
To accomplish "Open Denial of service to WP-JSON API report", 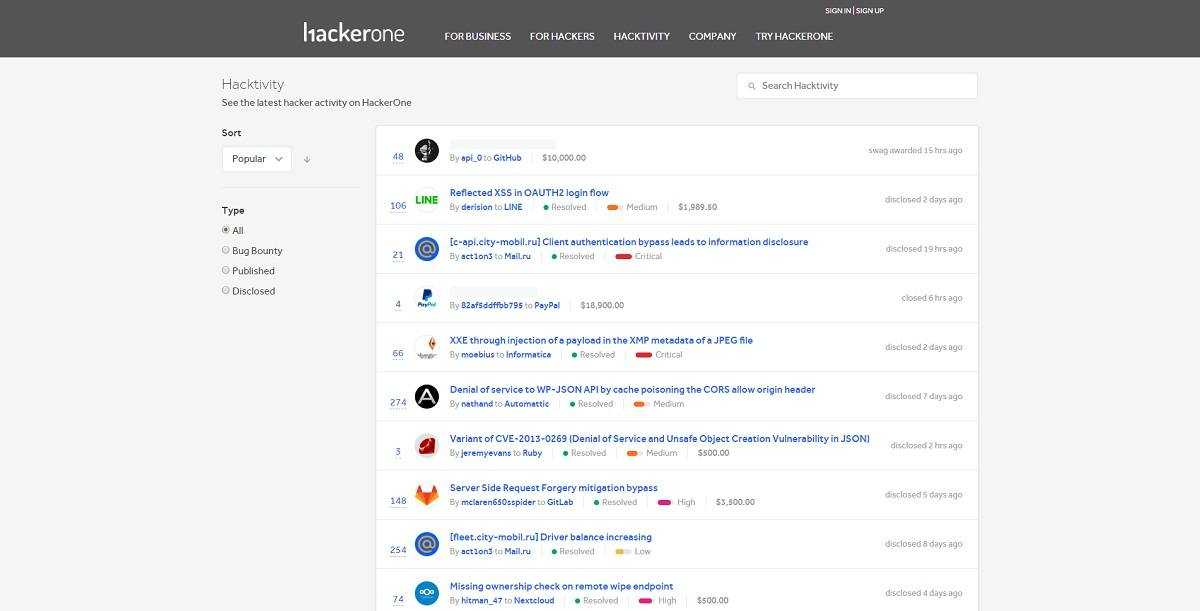I will tap(632, 389).
